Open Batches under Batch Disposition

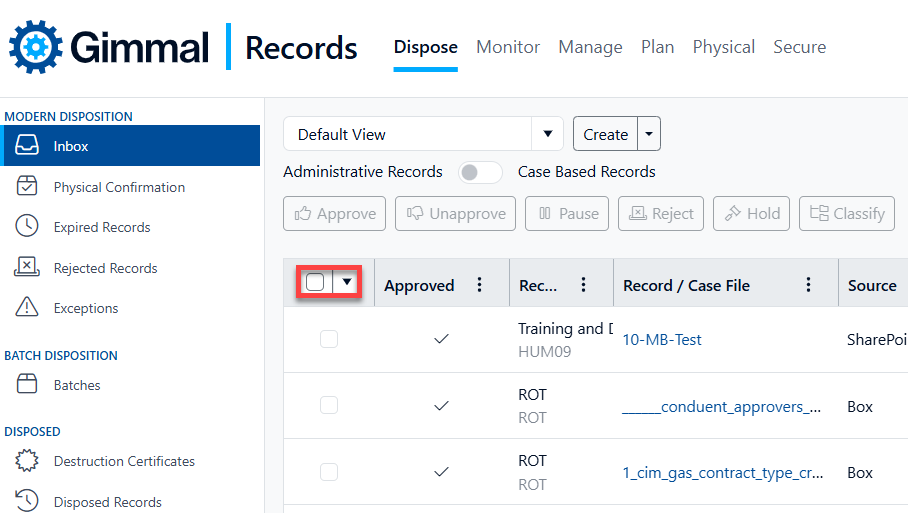76,385
